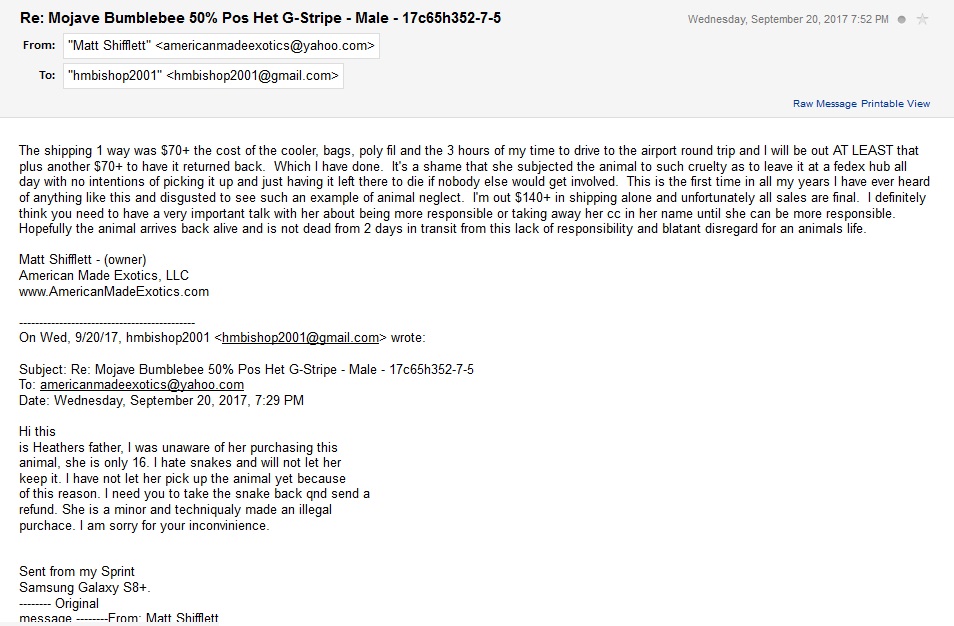Click www.AmericanMadeExotics.com in signature

coord(114,291)
